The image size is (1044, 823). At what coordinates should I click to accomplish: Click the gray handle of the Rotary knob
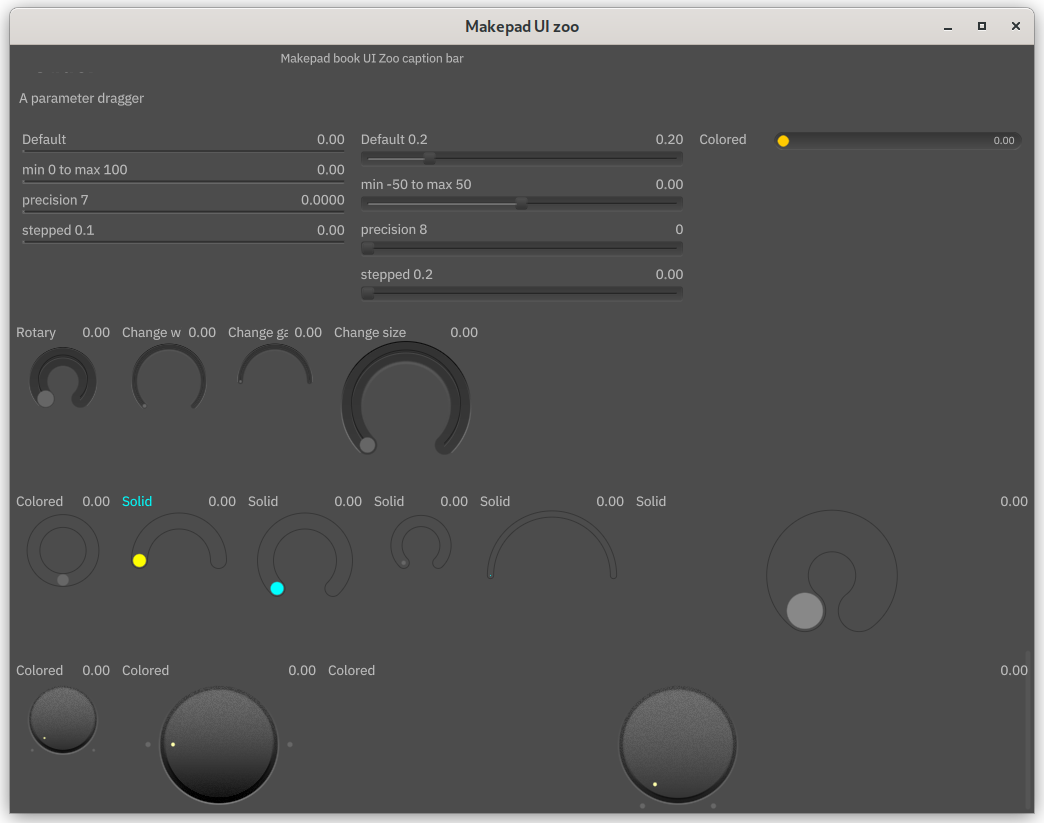point(45,399)
